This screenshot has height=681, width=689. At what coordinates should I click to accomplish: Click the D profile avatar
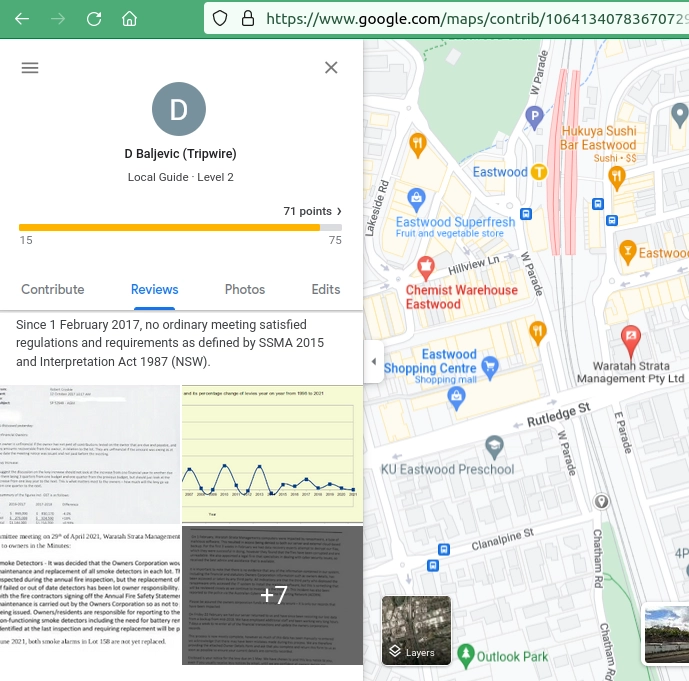178,109
